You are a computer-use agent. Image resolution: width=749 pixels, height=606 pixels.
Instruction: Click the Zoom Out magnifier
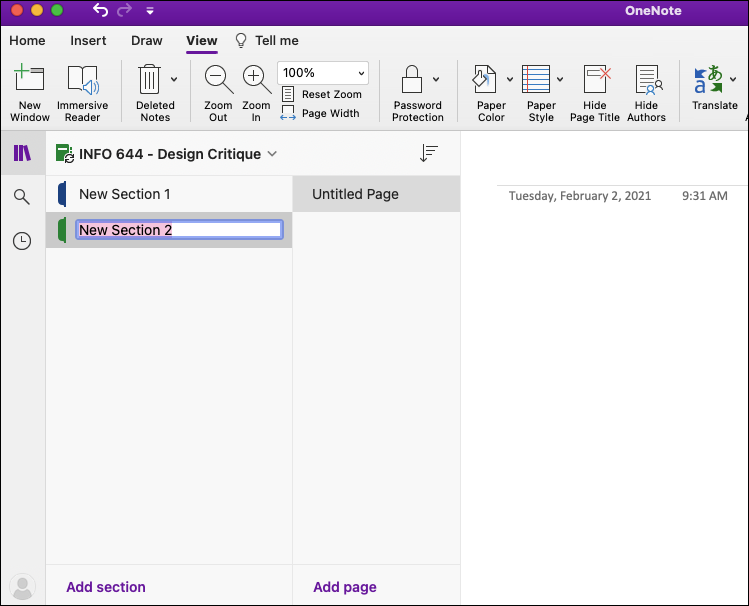218,79
